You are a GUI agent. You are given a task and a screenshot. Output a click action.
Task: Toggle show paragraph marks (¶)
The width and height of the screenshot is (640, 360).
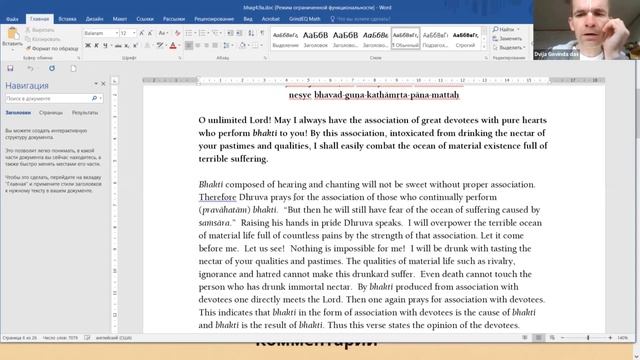click(262, 33)
